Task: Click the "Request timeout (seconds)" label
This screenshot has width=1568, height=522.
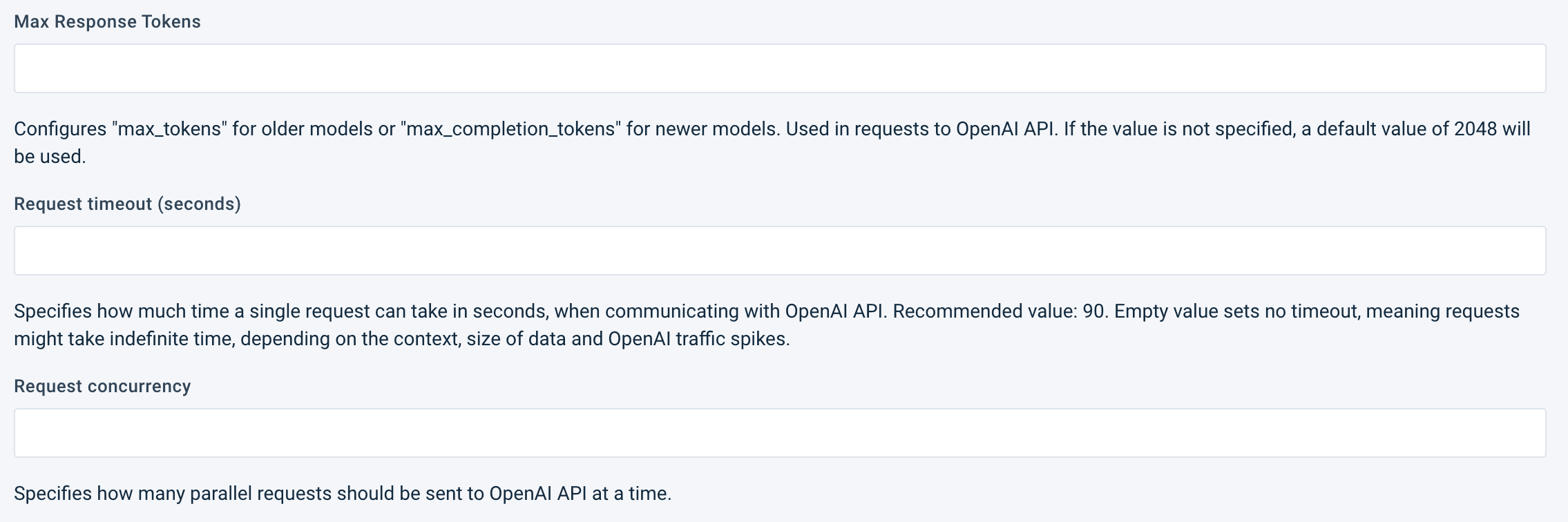Action: point(127,204)
